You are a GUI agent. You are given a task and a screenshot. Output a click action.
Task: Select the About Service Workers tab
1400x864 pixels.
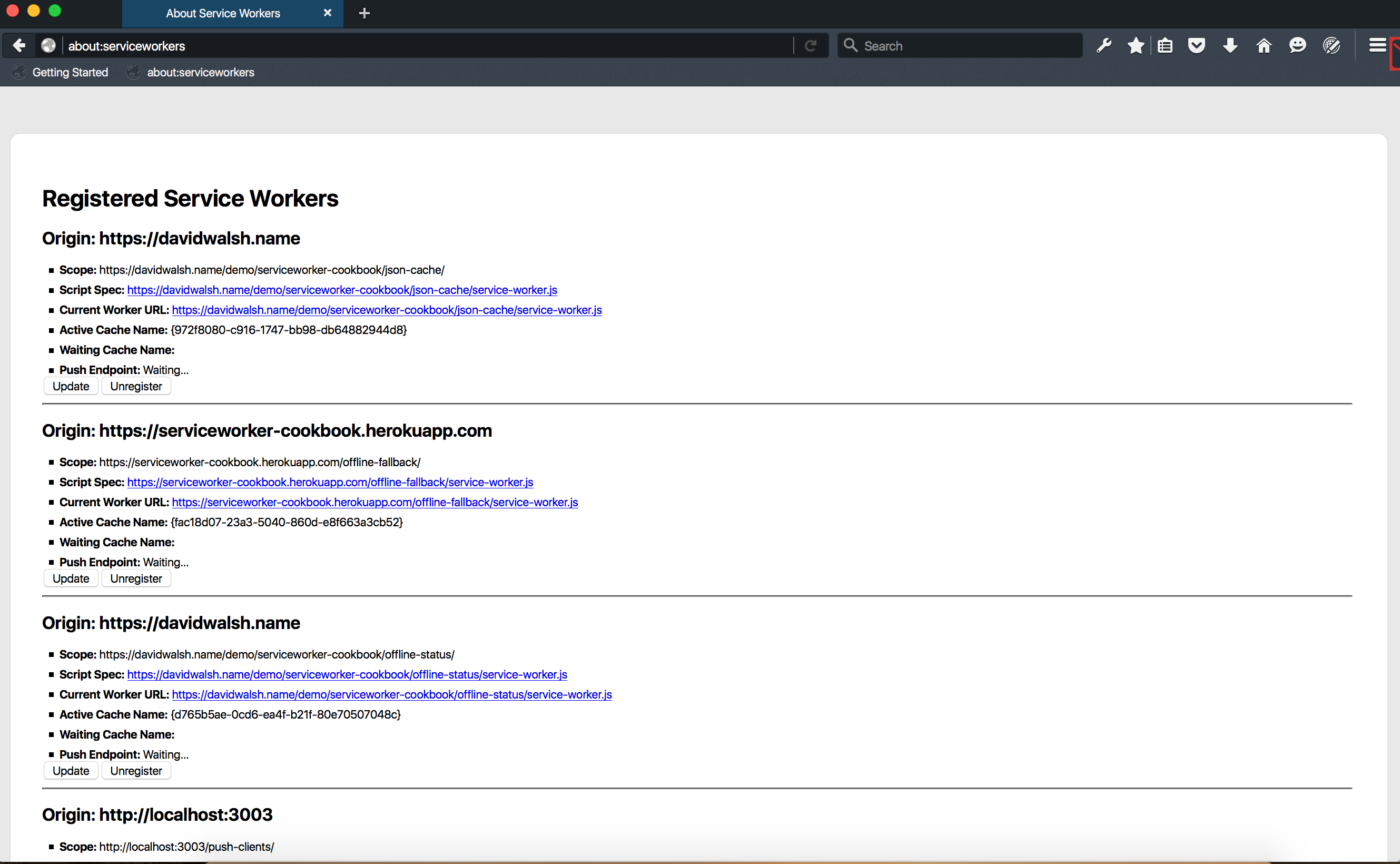click(232, 14)
